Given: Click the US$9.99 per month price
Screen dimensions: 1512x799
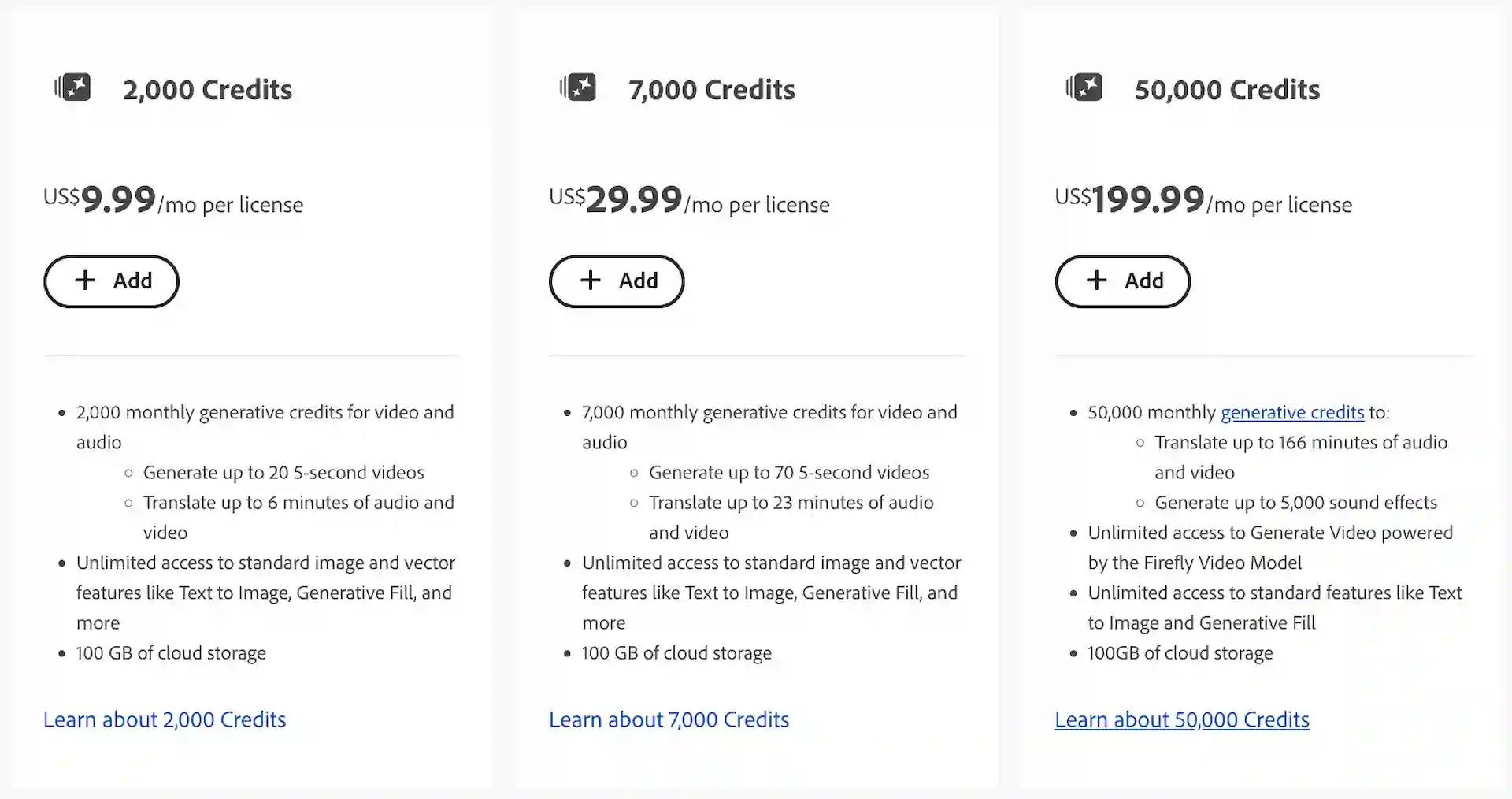Looking at the screenshot, I should [118, 199].
